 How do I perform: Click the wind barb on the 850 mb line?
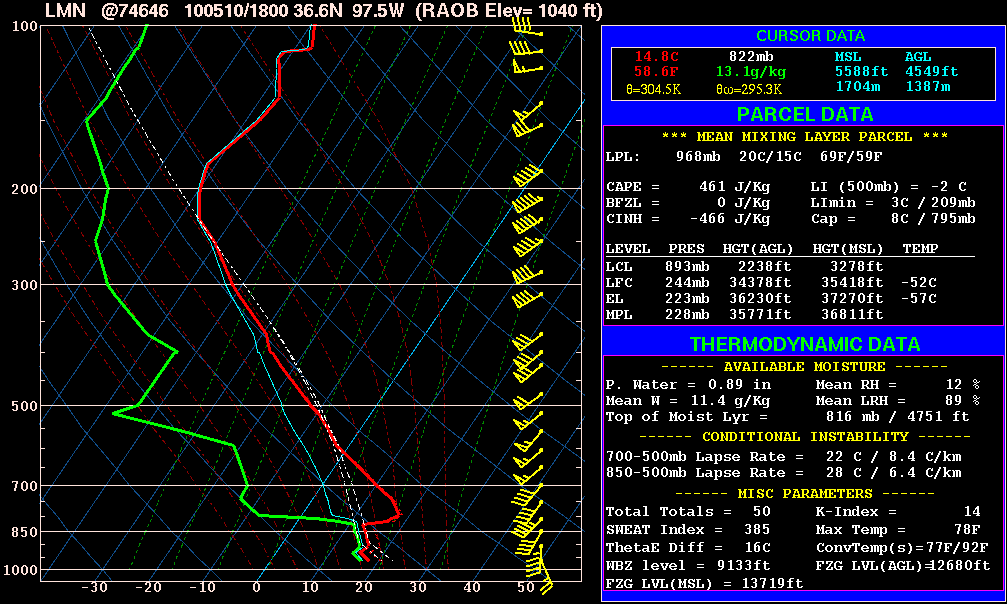[x=526, y=530]
